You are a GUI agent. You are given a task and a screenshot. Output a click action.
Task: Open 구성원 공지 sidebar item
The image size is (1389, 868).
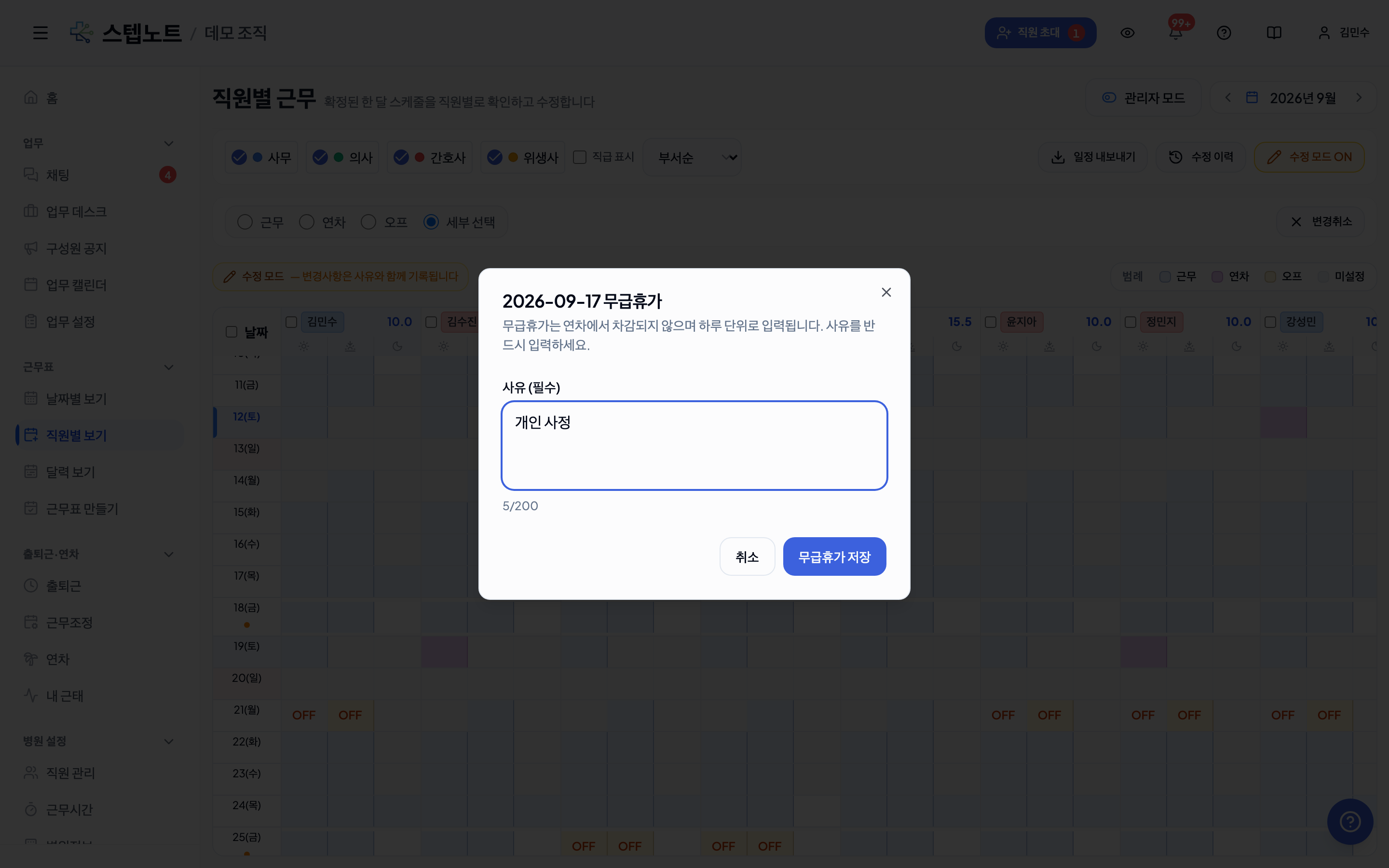point(99,248)
